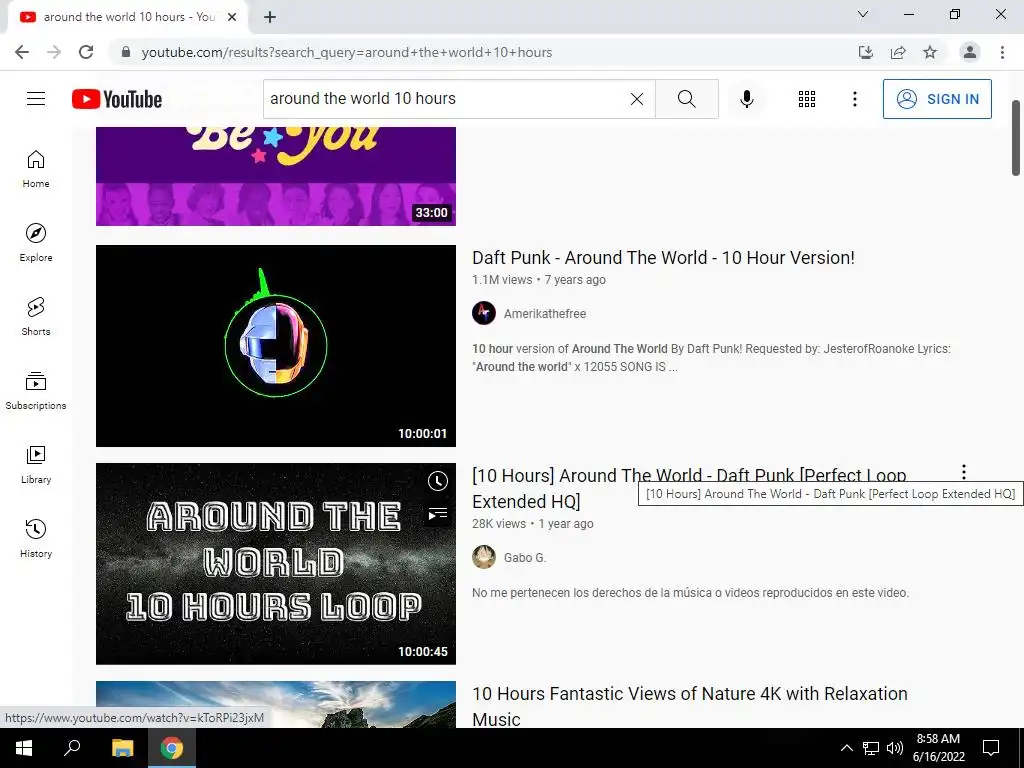The image size is (1024, 768).
Task: Open the Chrome profile icon
Action: click(x=970, y=52)
